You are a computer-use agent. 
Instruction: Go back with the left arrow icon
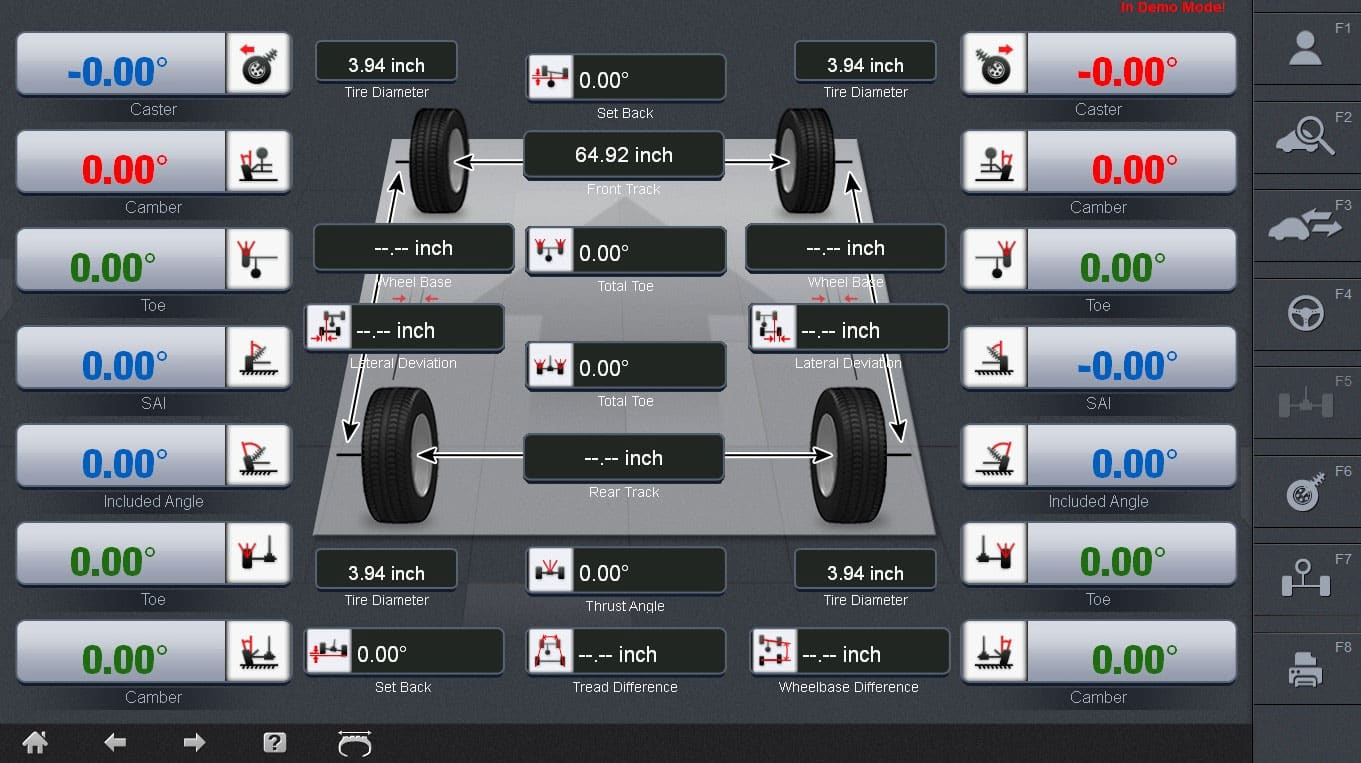click(115, 742)
